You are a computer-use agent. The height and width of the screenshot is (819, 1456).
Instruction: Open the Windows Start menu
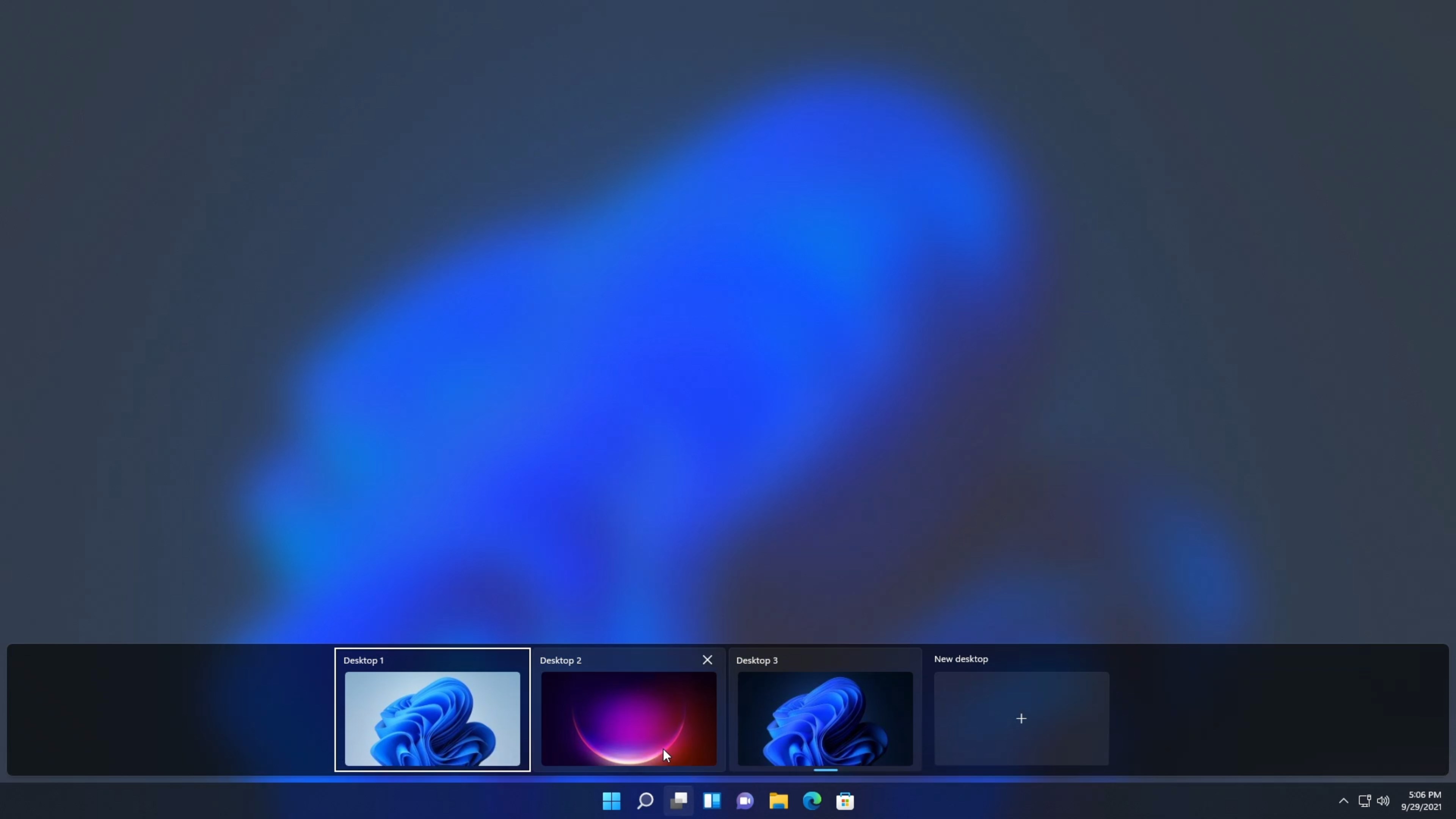tap(612, 801)
